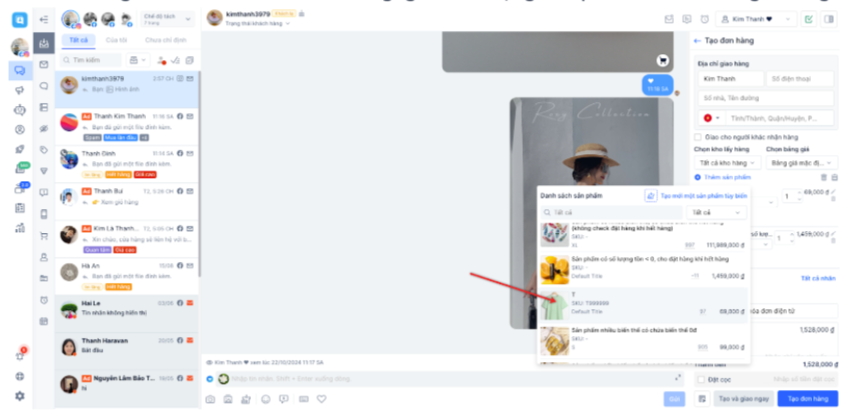Select the hidden (crossed-eye) filter icon
This screenshot has width=849, height=414.
[x=44, y=128]
